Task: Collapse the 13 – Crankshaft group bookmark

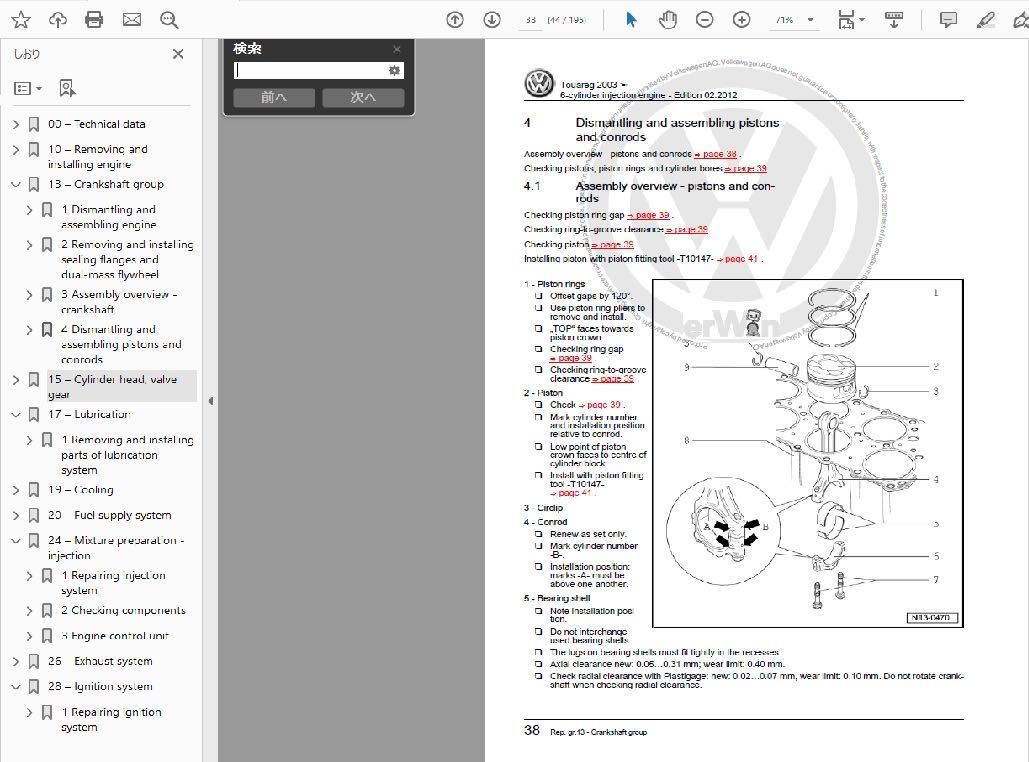Action: click(x=16, y=184)
